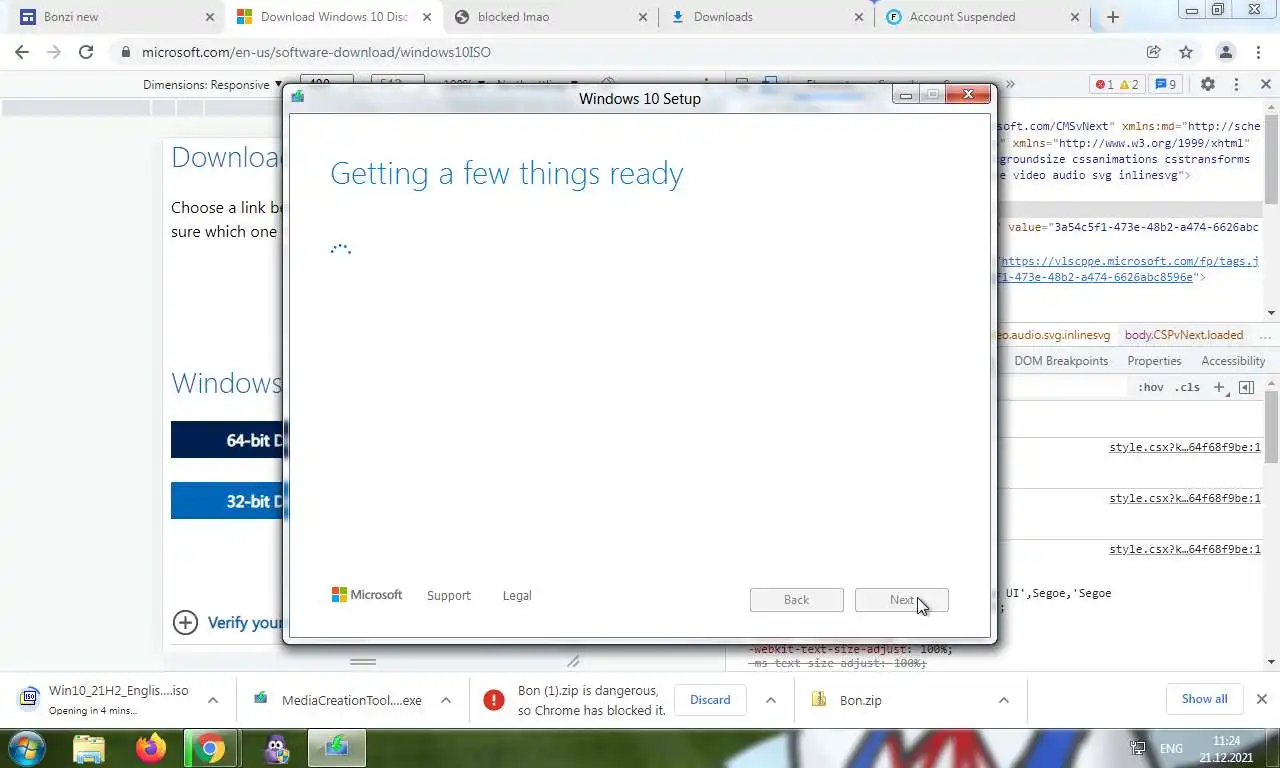Expand options for MediaCreationTool exe download
This screenshot has width=1280, height=768.
pos(446,700)
